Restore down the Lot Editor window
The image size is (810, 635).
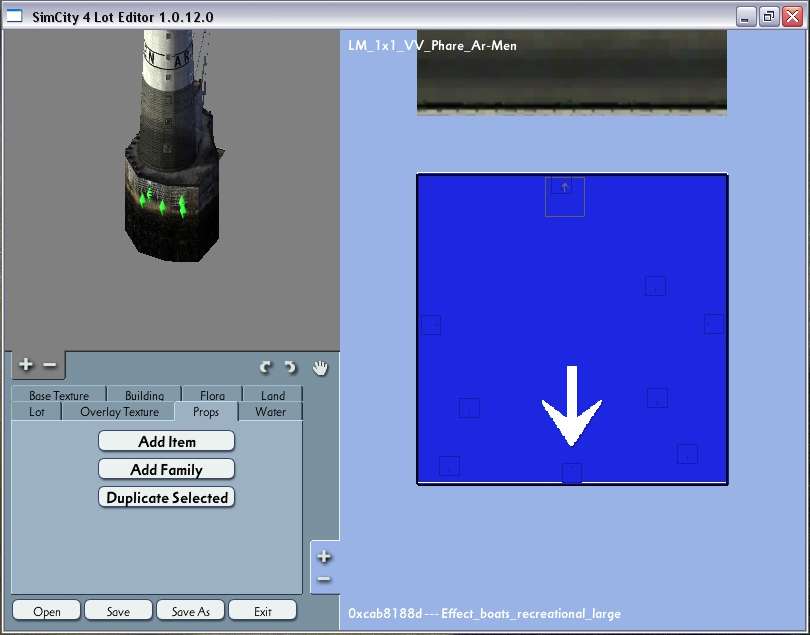[x=769, y=17]
